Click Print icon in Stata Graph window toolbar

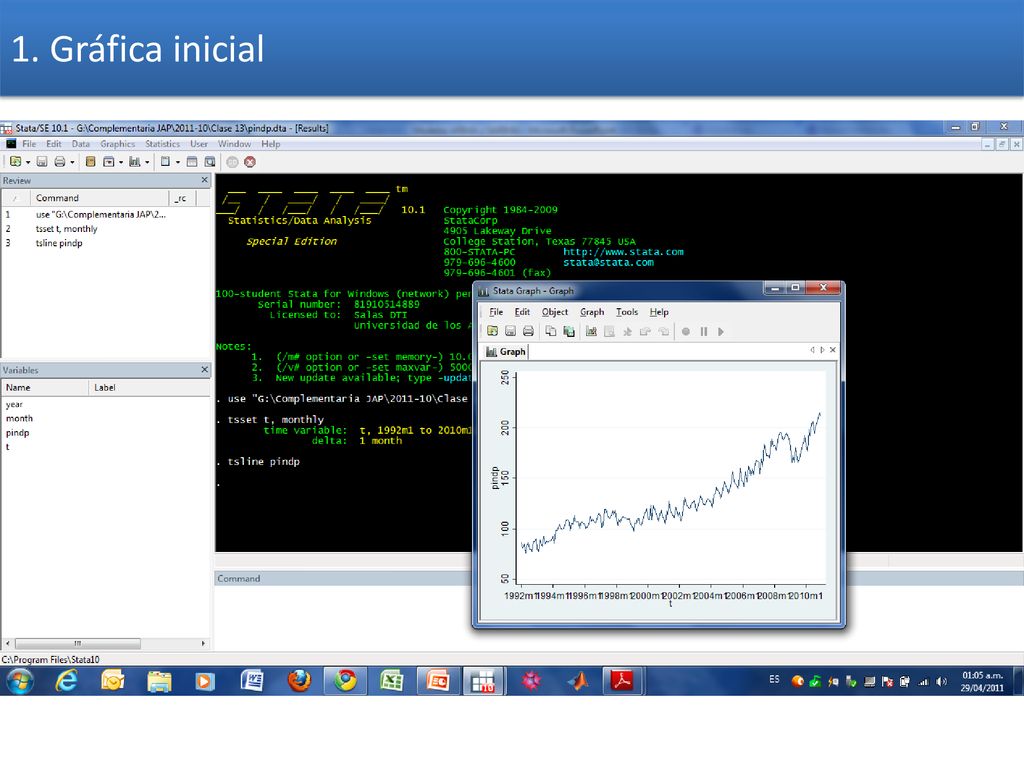(x=528, y=331)
